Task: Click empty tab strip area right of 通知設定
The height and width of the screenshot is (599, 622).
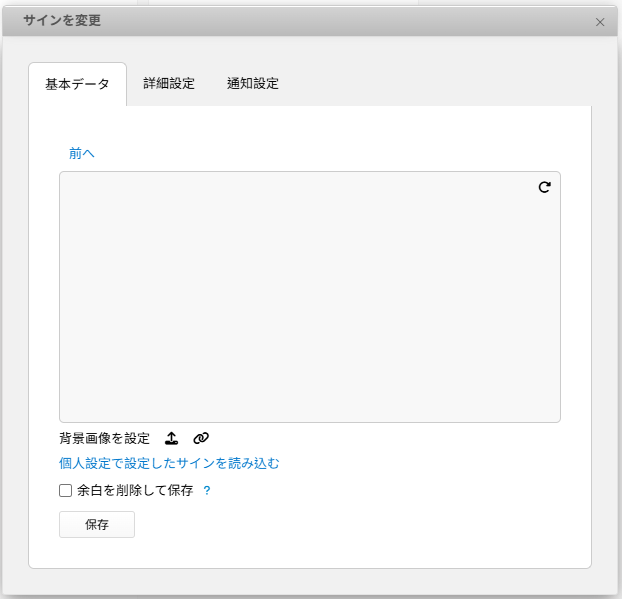Action: point(440,84)
